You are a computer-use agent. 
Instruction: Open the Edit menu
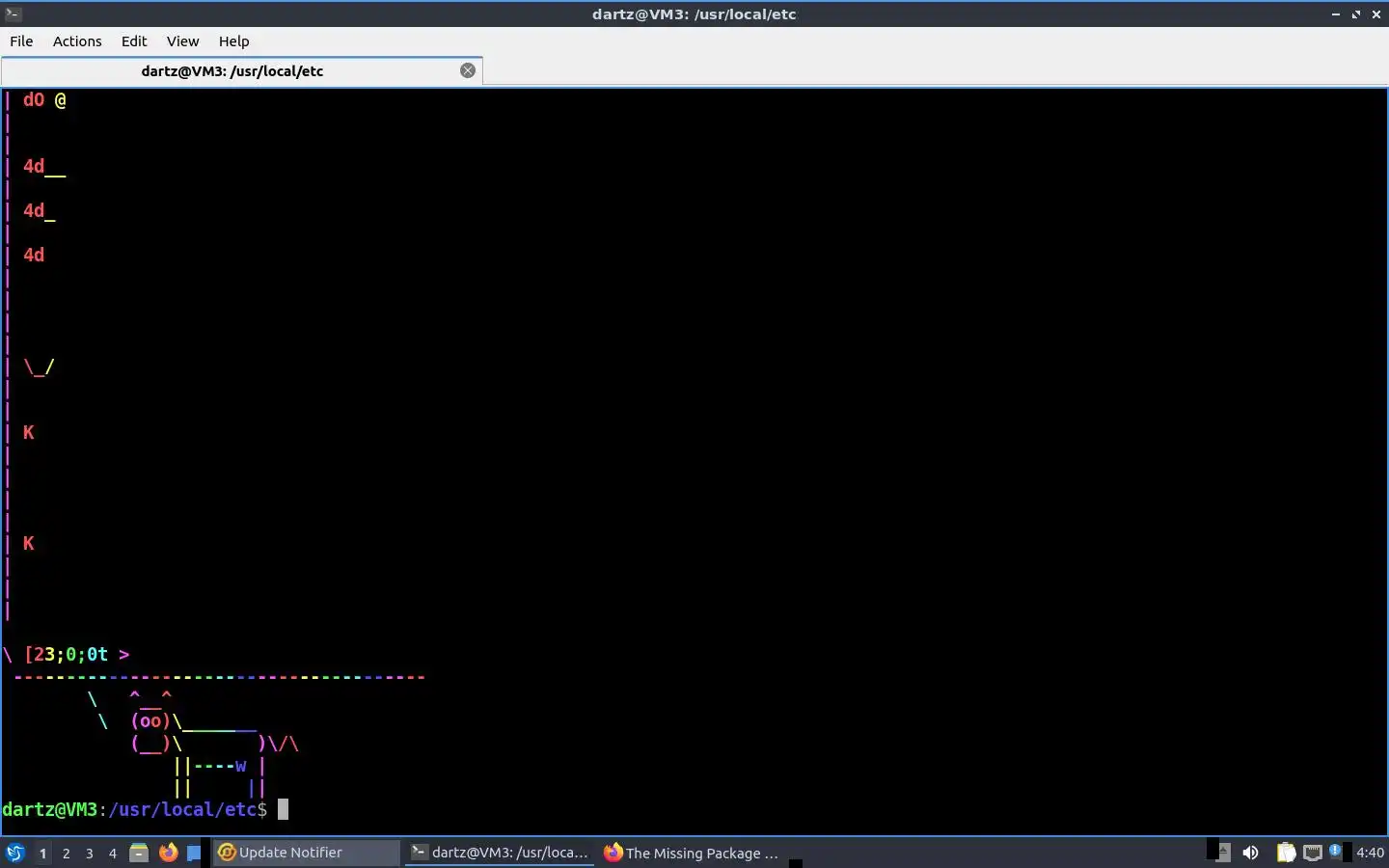click(x=134, y=41)
